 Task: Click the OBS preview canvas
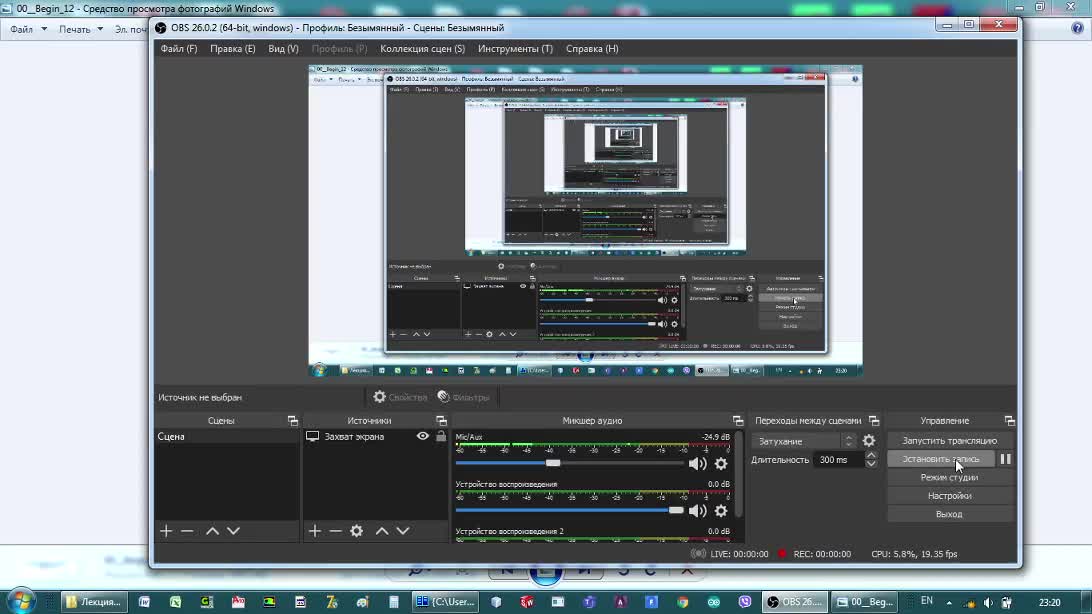586,221
